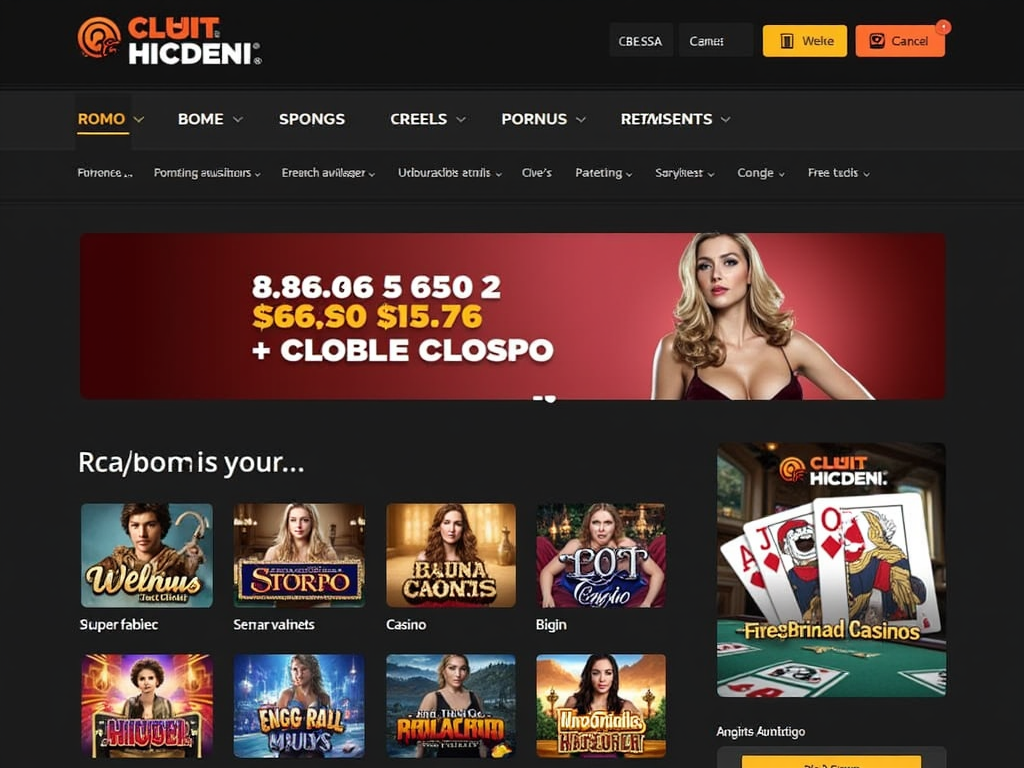Screen dimensions: 1024x768
Task: Click the sidebar card's Cluit Hicdeni logo icon
Action: pos(793,470)
